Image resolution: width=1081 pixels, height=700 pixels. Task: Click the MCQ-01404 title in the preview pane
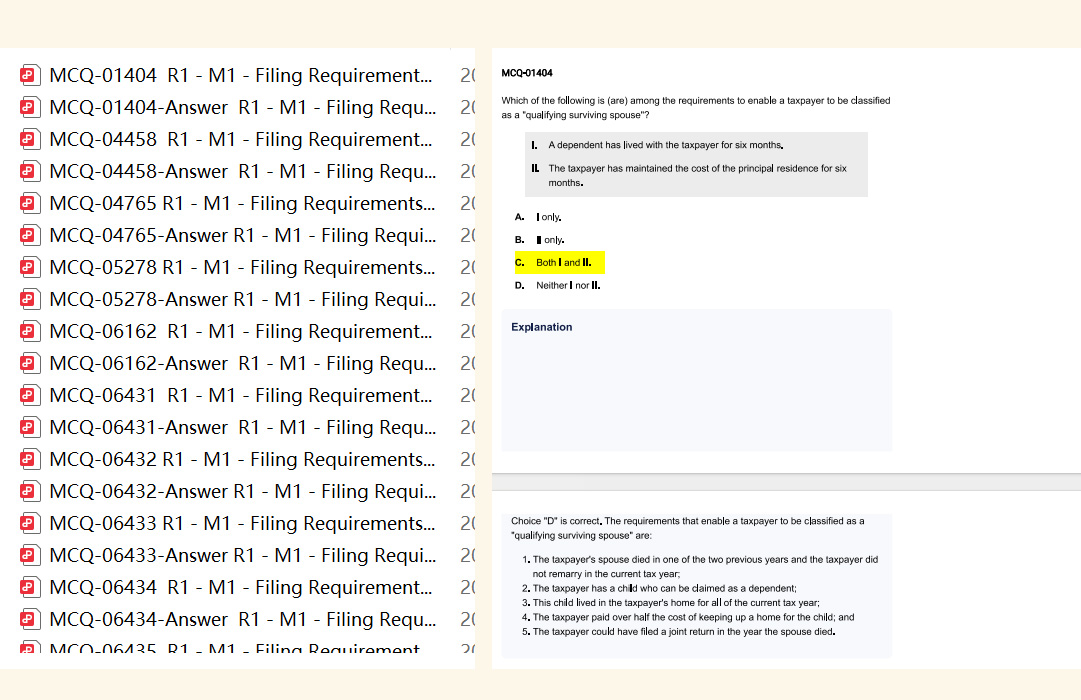pos(527,73)
